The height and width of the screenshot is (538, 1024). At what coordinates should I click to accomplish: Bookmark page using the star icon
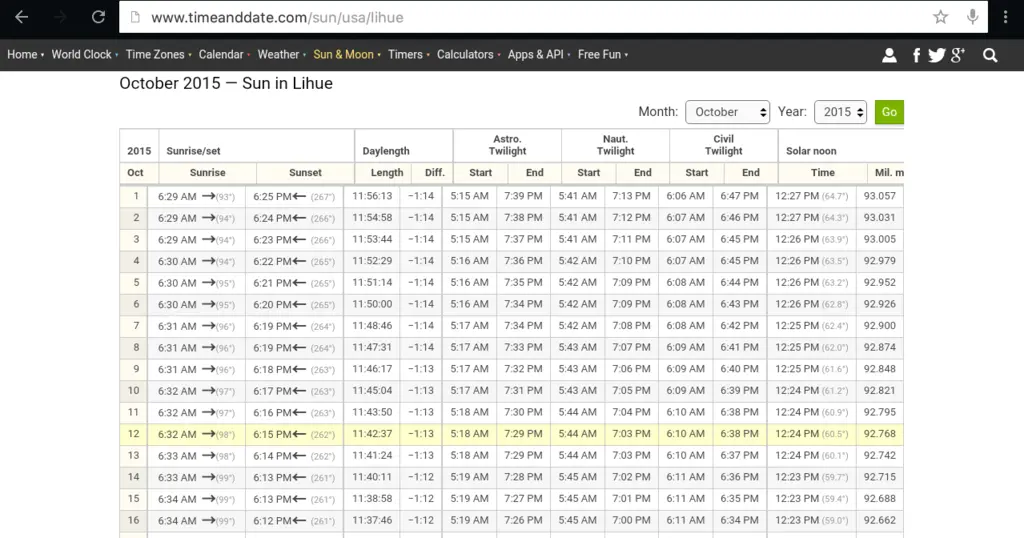pos(940,17)
